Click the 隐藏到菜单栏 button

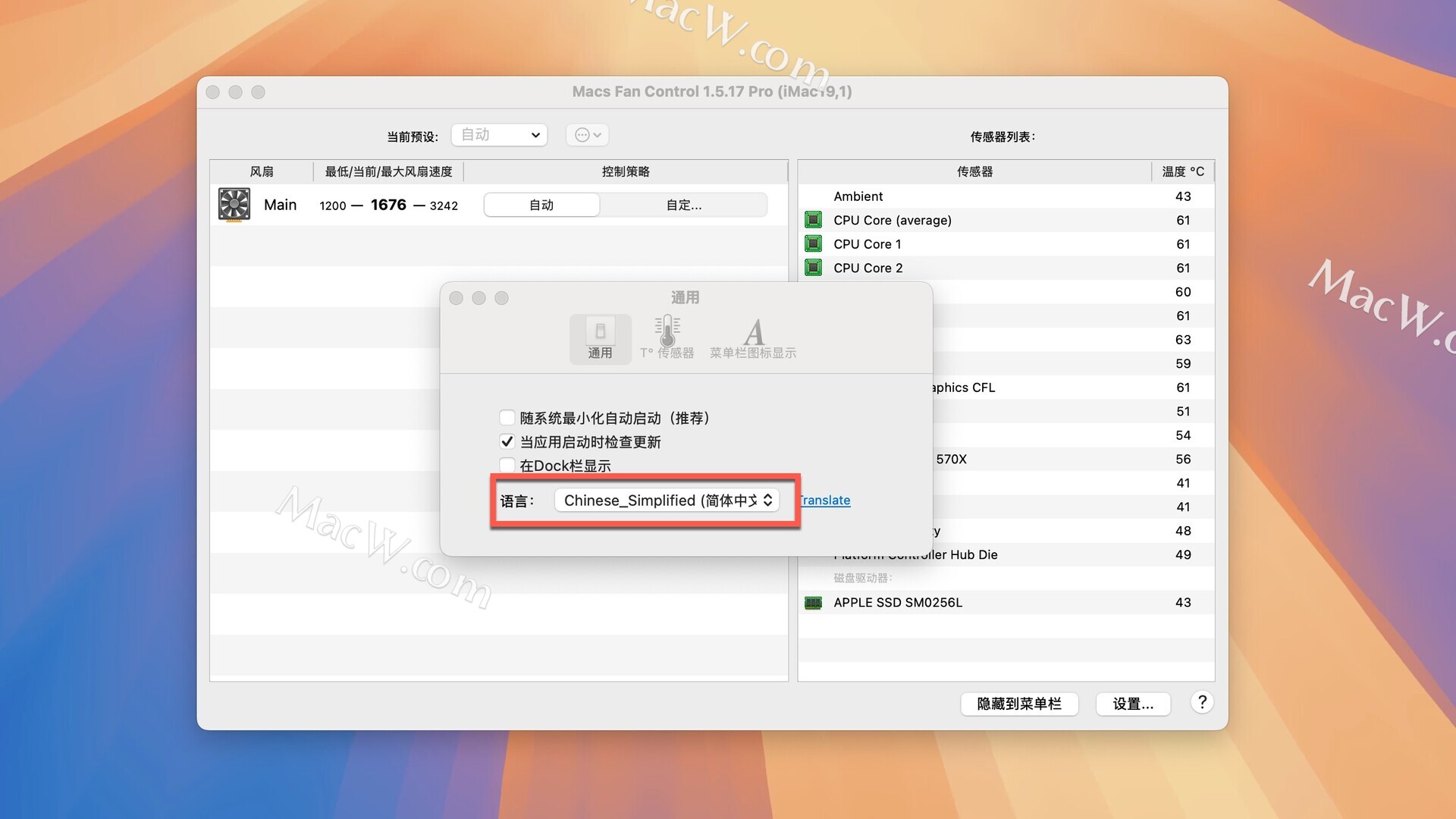pyautogui.click(x=1019, y=704)
